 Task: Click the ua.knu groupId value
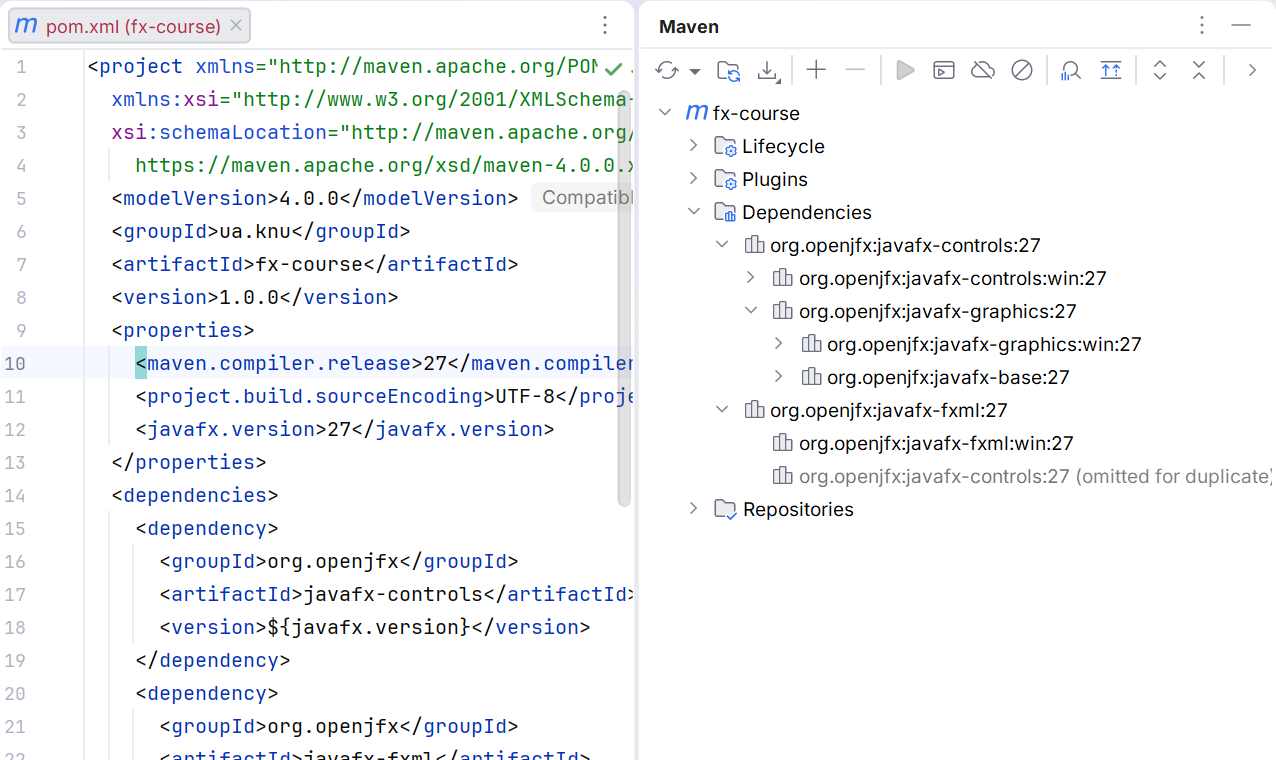coord(254,231)
